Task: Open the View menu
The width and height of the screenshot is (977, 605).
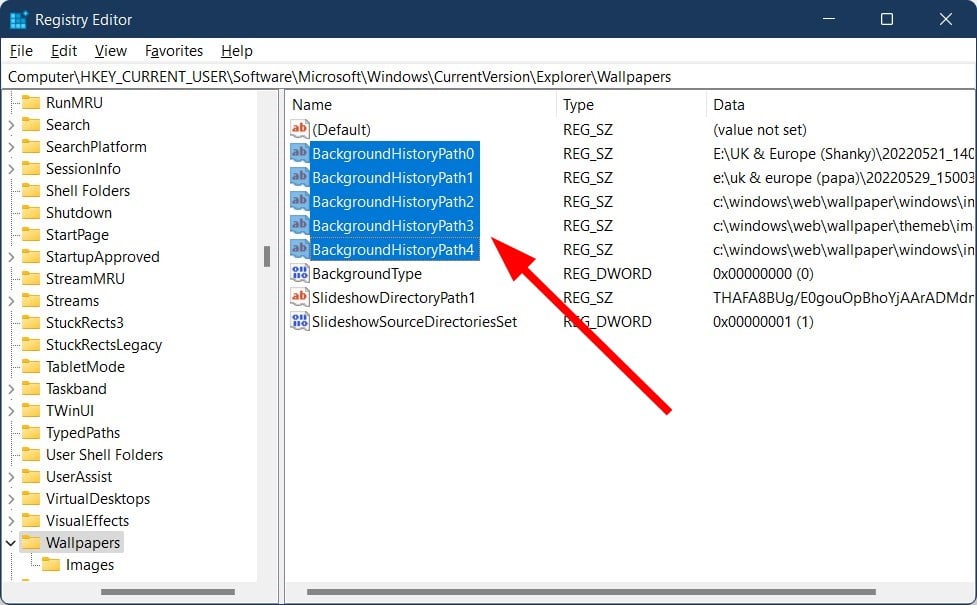Action: click(x=111, y=51)
